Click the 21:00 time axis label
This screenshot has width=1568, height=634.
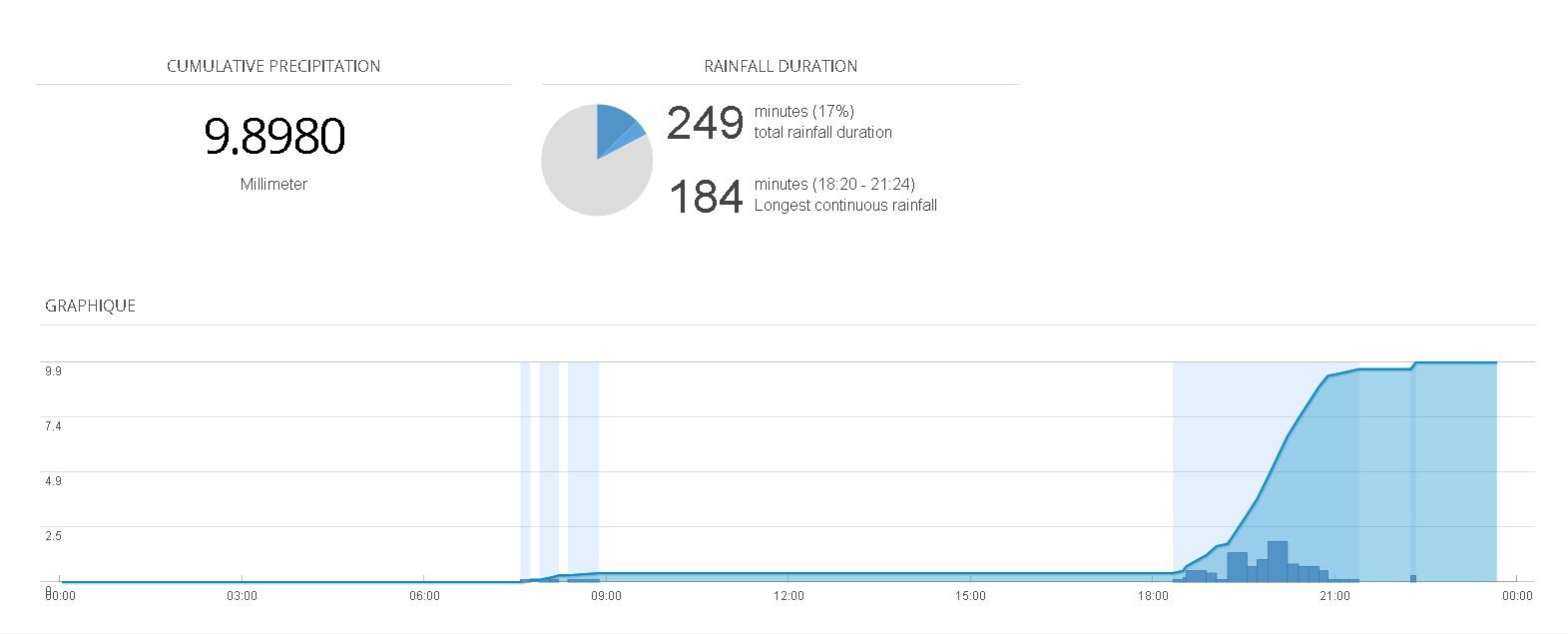click(x=1334, y=596)
